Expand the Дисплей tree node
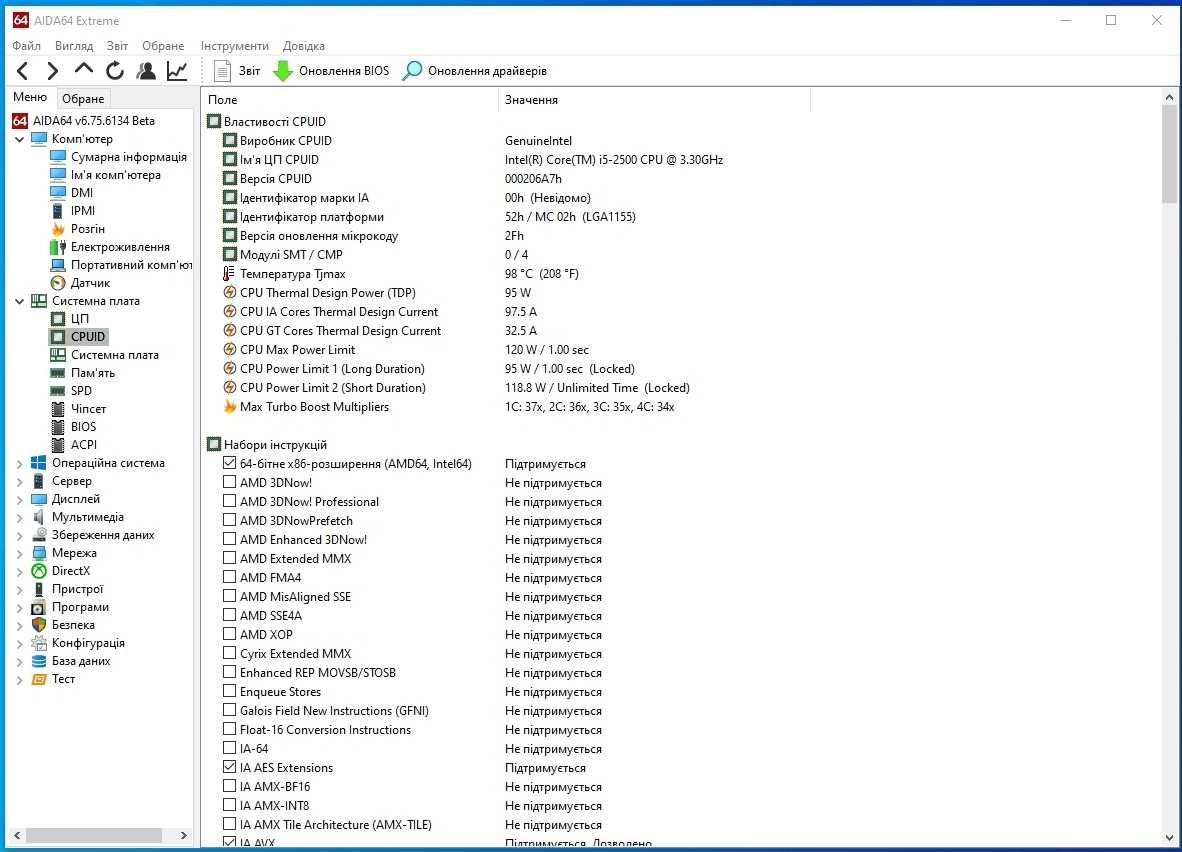 pyautogui.click(x=20, y=500)
